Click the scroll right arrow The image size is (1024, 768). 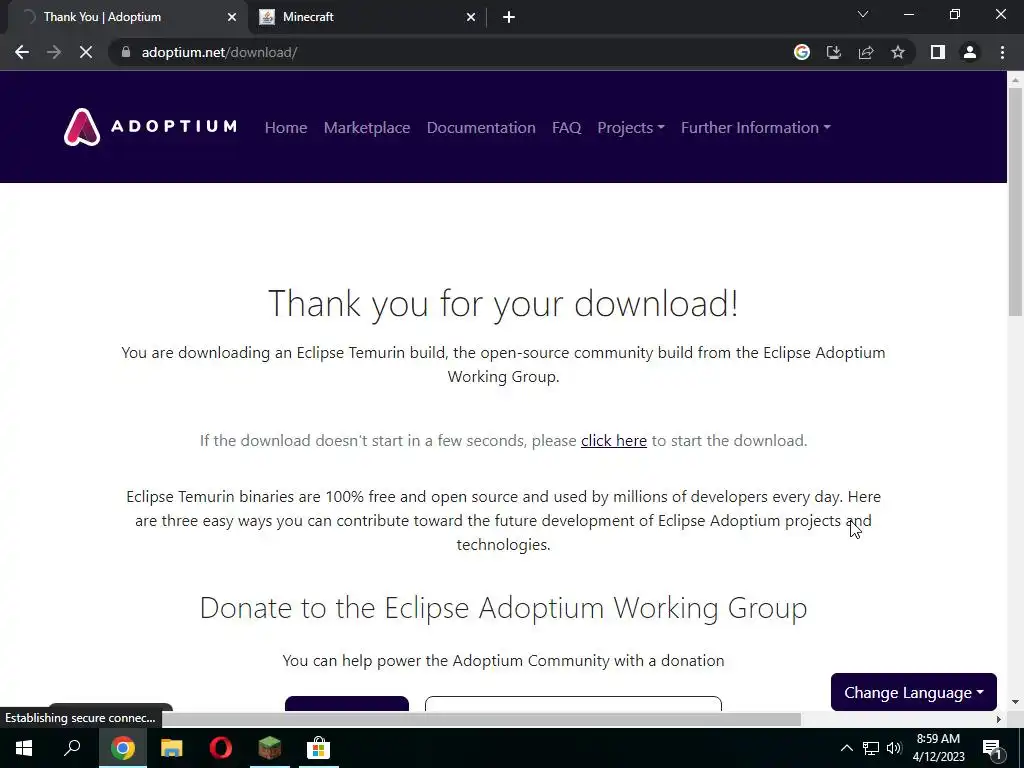(999, 720)
